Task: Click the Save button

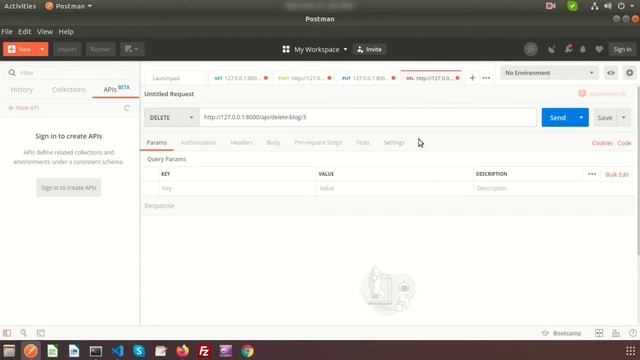Action: coord(605,118)
